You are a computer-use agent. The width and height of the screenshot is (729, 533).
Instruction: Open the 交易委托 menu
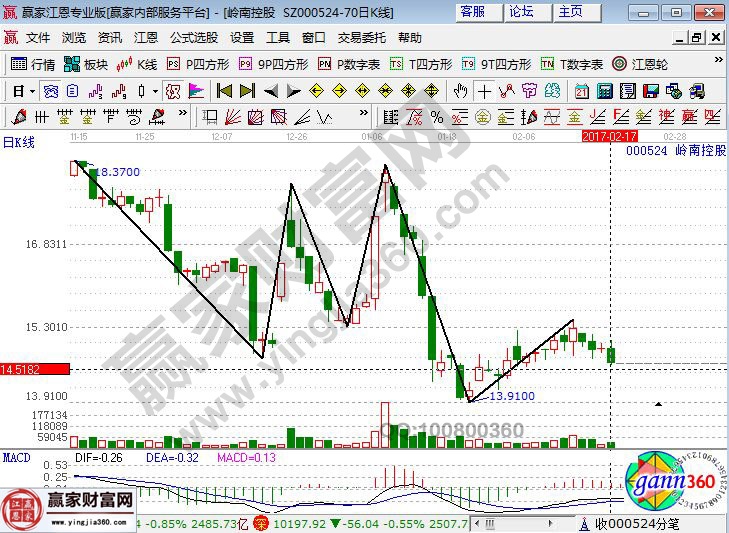click(361, 38)
